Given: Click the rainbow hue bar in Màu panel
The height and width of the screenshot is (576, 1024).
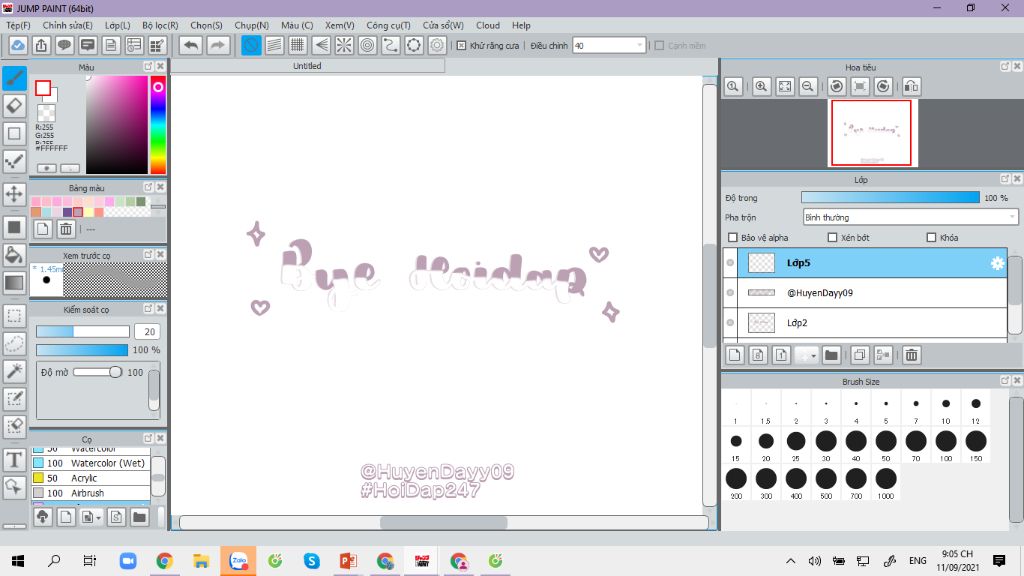Looking at the screenshot, I should (x=158, y=124).
